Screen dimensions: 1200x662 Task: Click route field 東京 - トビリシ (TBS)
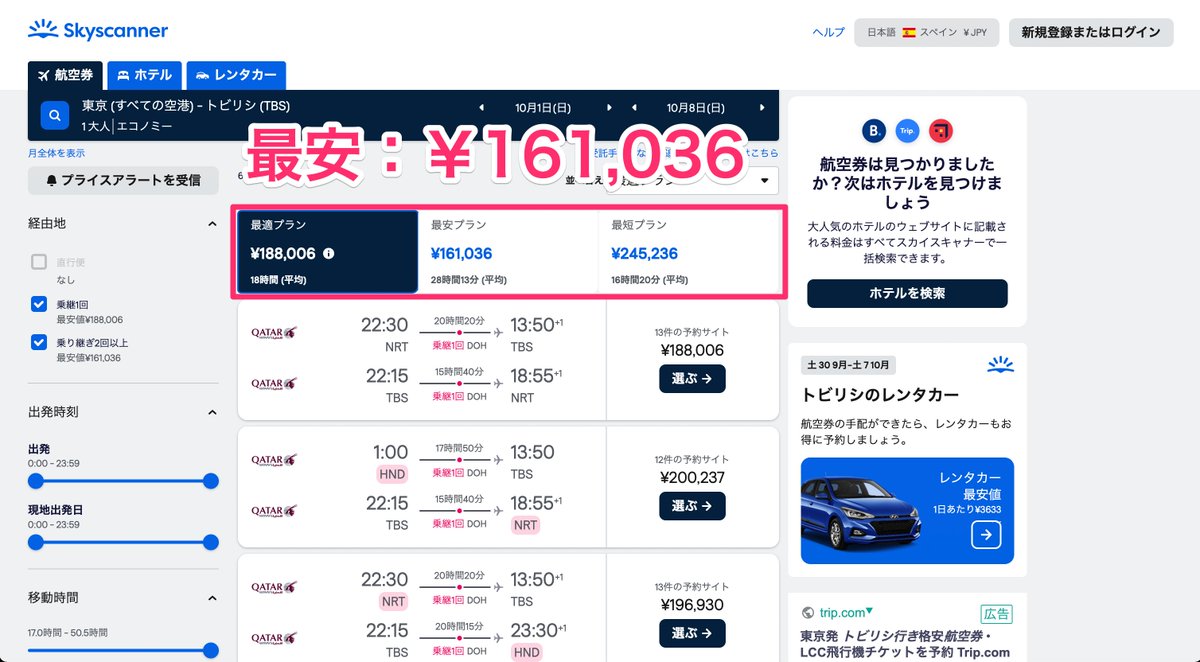point(186,106)
